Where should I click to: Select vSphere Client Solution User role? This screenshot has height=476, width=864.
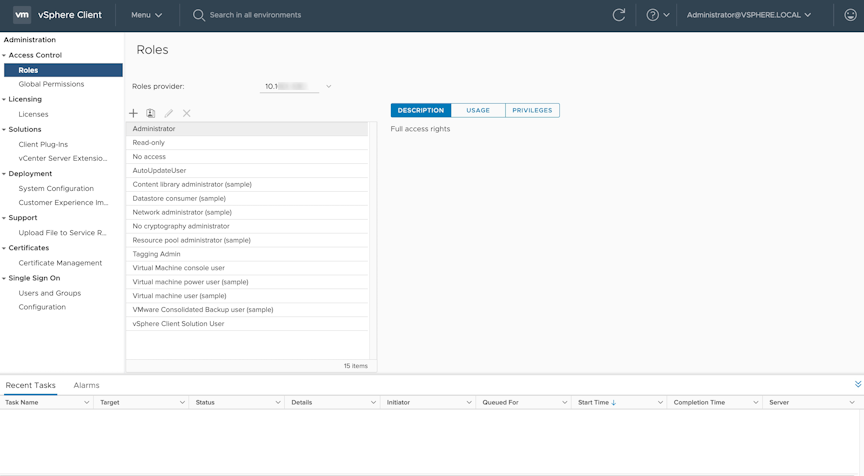pyautogui.click(x=247, y=323)
